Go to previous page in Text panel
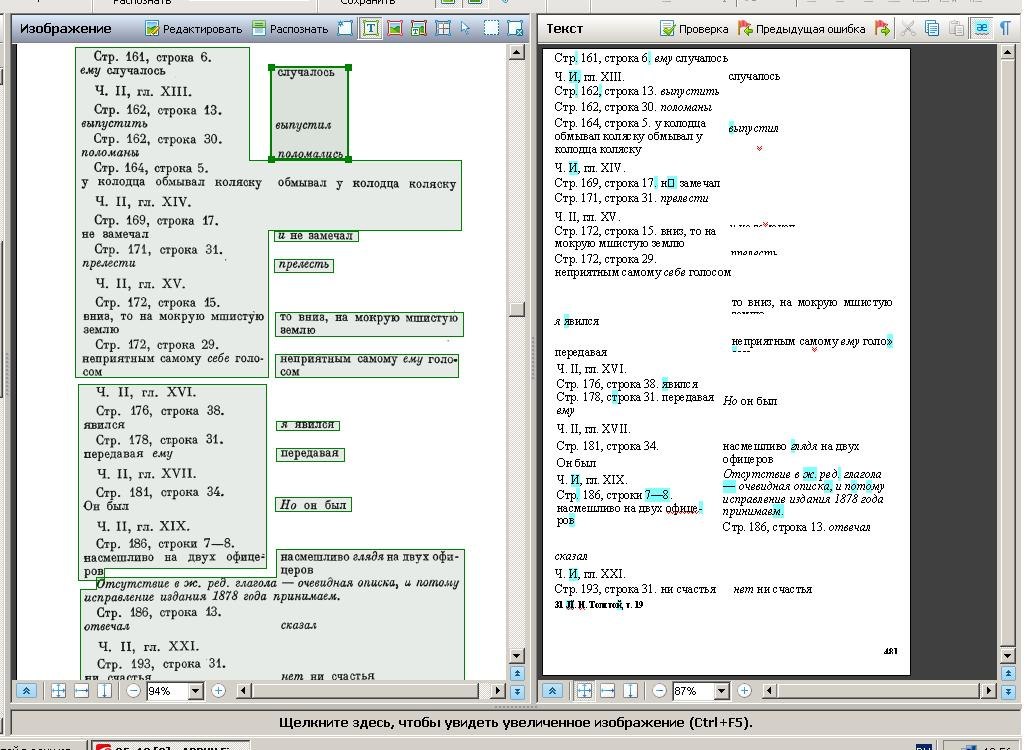This screenshot has width=1028, height=750. click(1008, 673)
